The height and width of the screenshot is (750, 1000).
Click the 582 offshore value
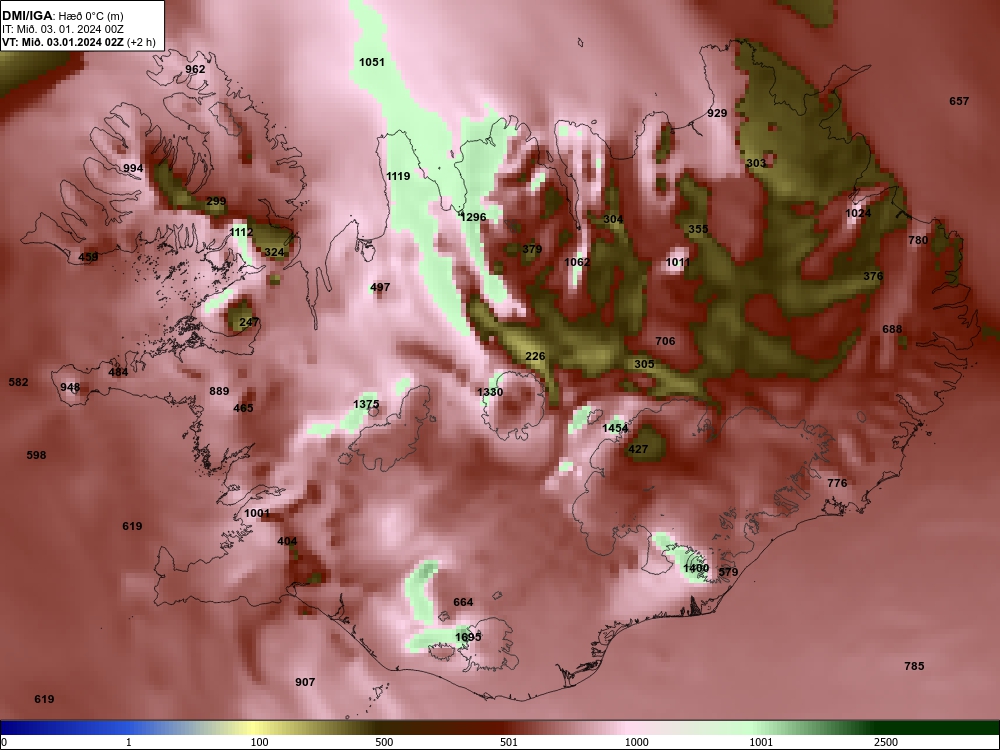pyautogui.click(x=18, y=382)
